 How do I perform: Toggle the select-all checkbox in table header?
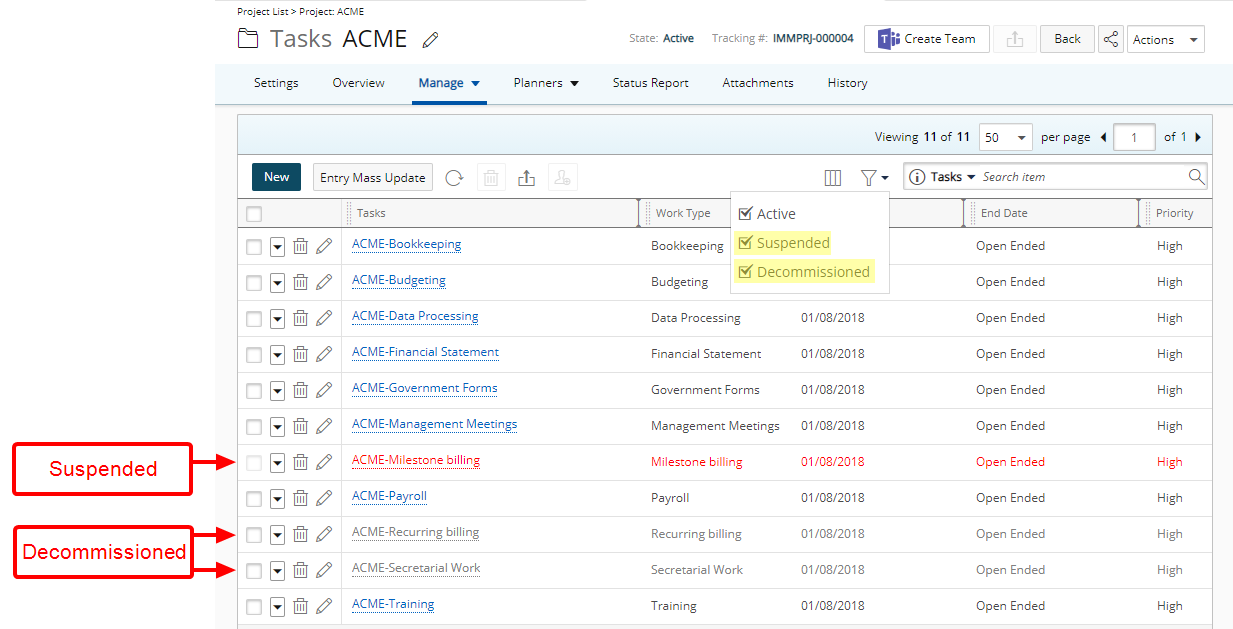tap(254, 214)
